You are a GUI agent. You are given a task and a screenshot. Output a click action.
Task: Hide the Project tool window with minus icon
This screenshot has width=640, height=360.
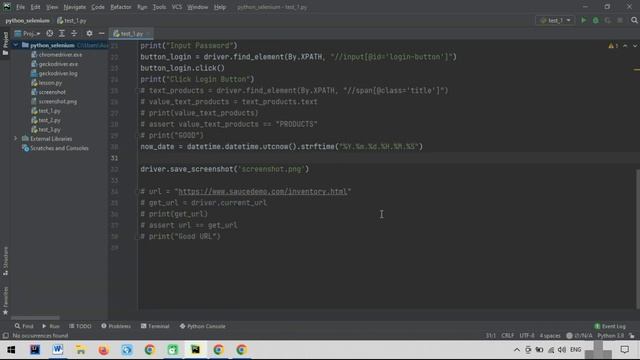(101, 33)
